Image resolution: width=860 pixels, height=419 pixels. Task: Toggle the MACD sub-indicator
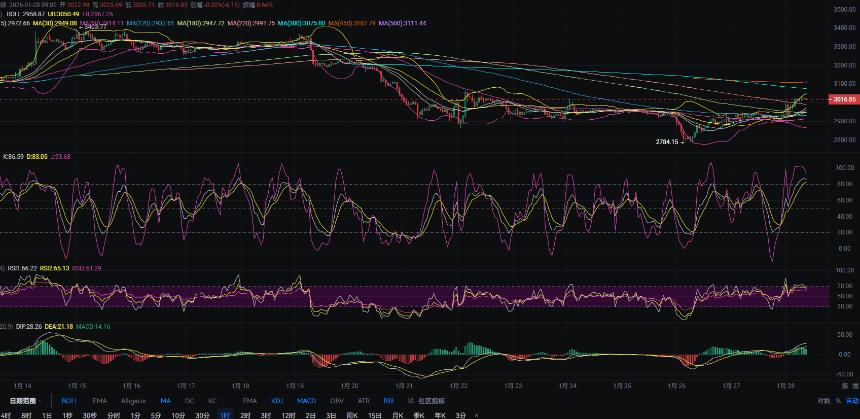307,401
